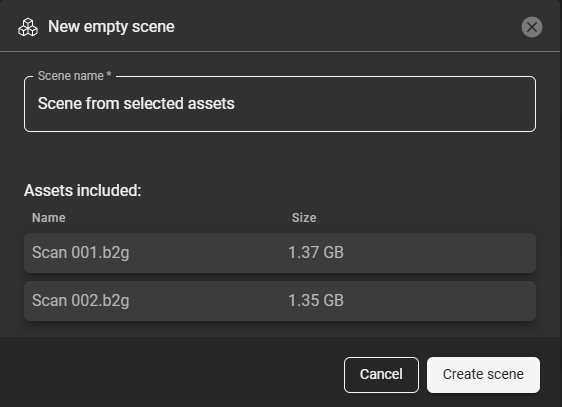Click the 1.35 GB size value
Screen dimensions: 562x407
(x=316, y=301)
